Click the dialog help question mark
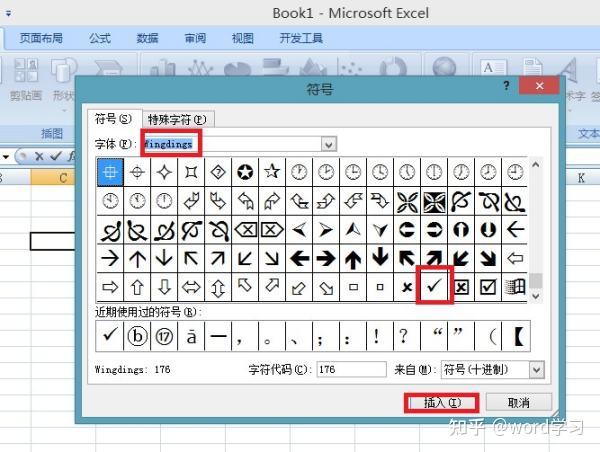Viewport: 600px width, 452px height. [506, 85]
